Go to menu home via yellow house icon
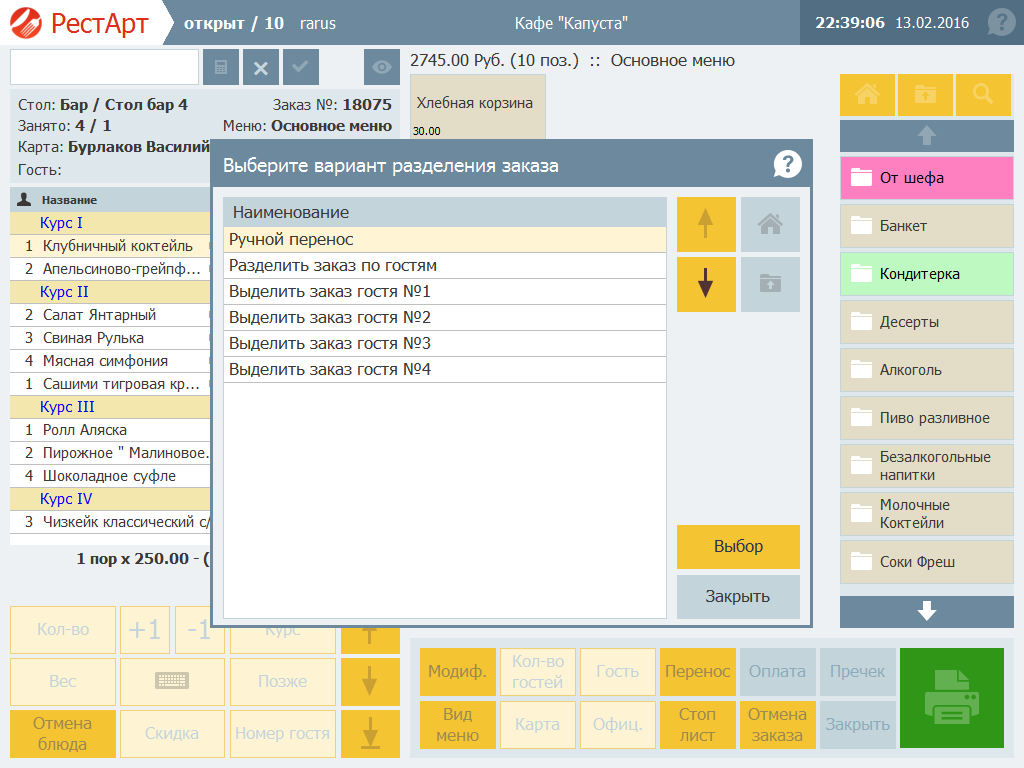1024x768 pixels. [867, 95]
